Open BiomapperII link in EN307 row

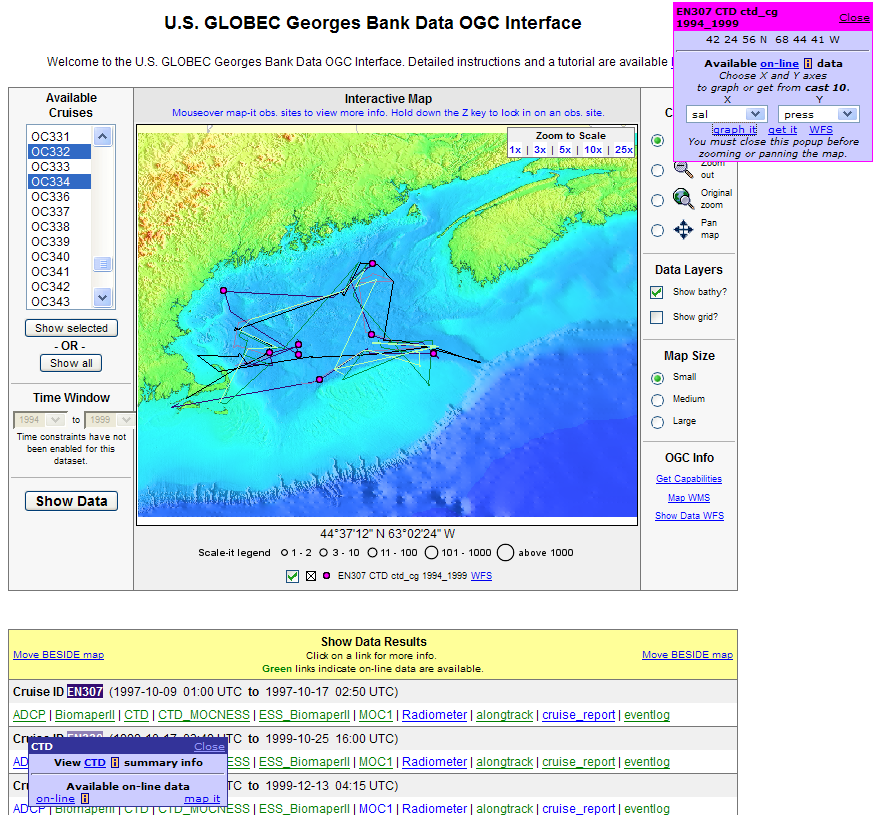pos(85,715)
